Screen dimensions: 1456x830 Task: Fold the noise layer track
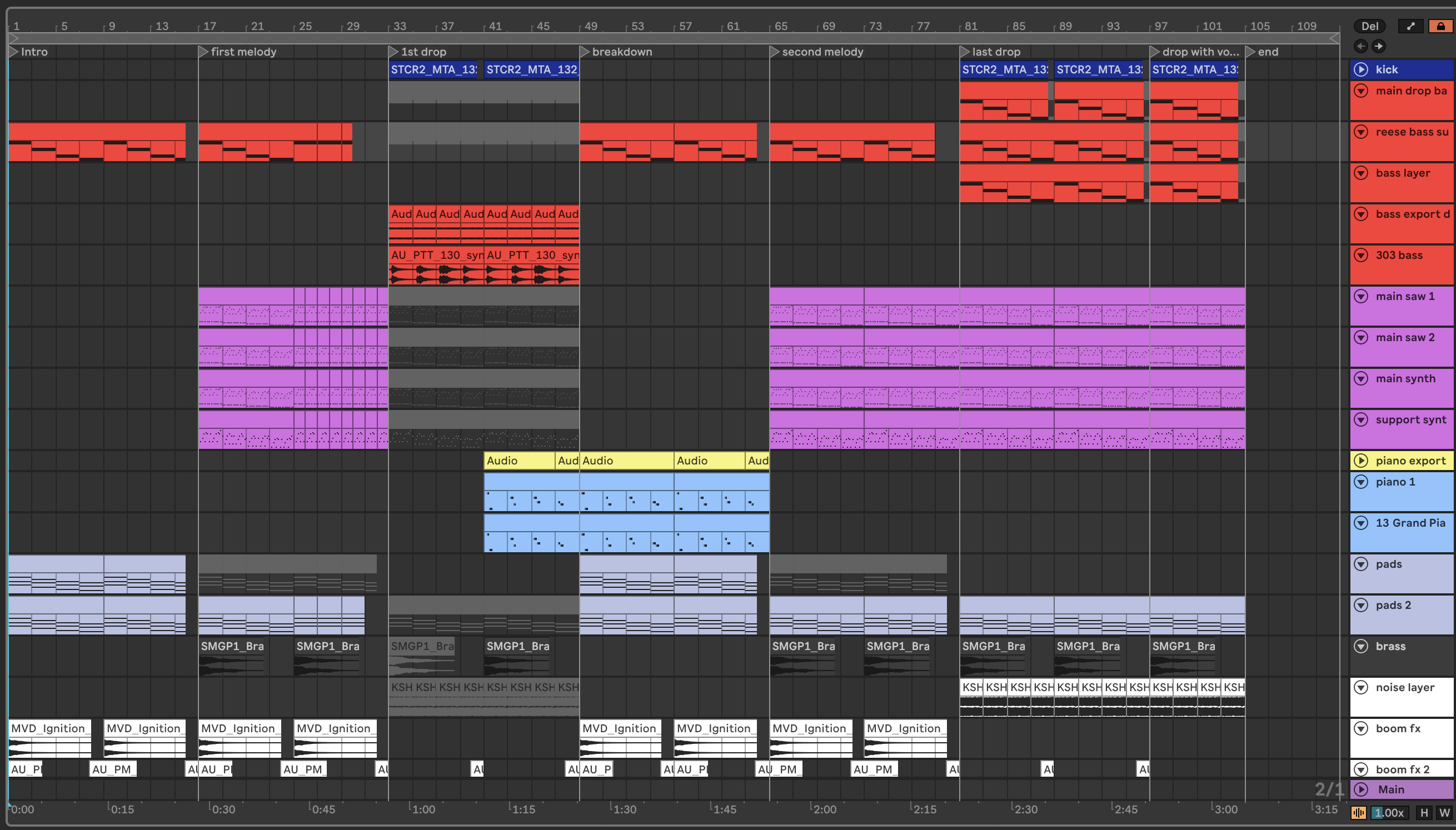(x=1362, y=687)
